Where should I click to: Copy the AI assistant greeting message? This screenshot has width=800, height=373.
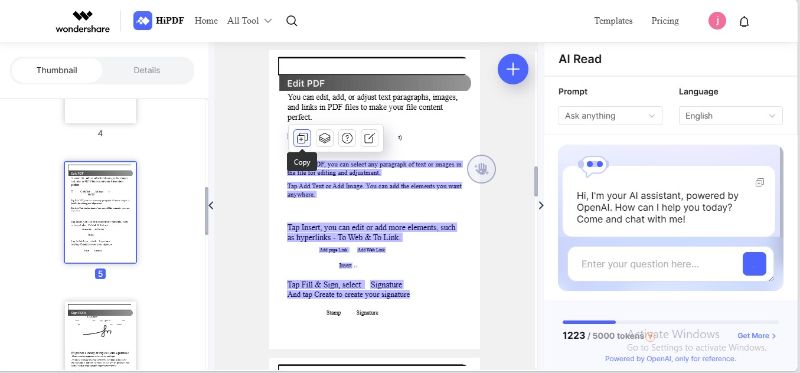[760, 182]
